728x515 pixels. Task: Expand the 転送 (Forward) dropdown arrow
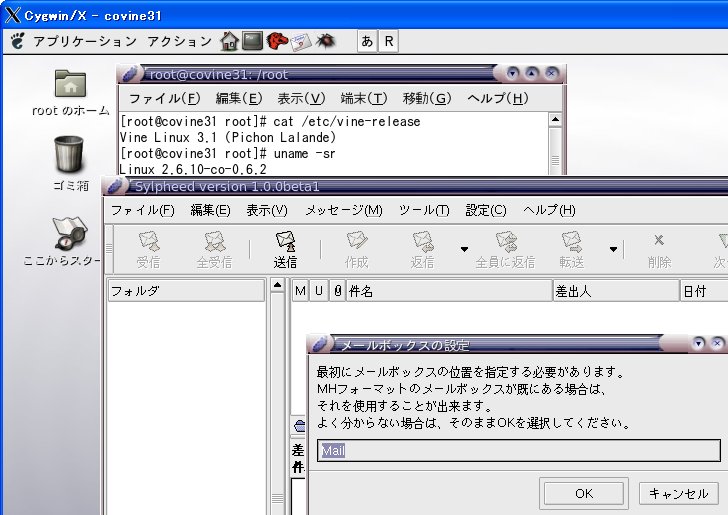pos(613,249)
